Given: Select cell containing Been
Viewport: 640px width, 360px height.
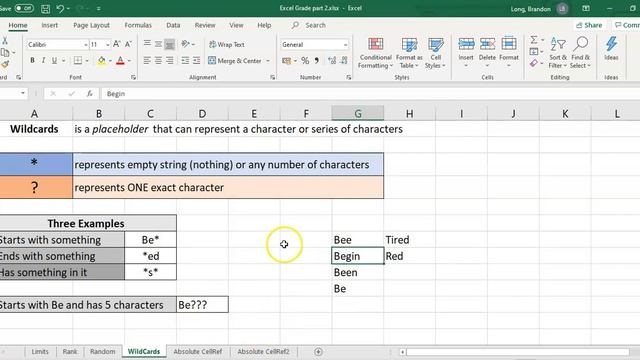Looking at the screenshot, I should click(x=358, y=272).
